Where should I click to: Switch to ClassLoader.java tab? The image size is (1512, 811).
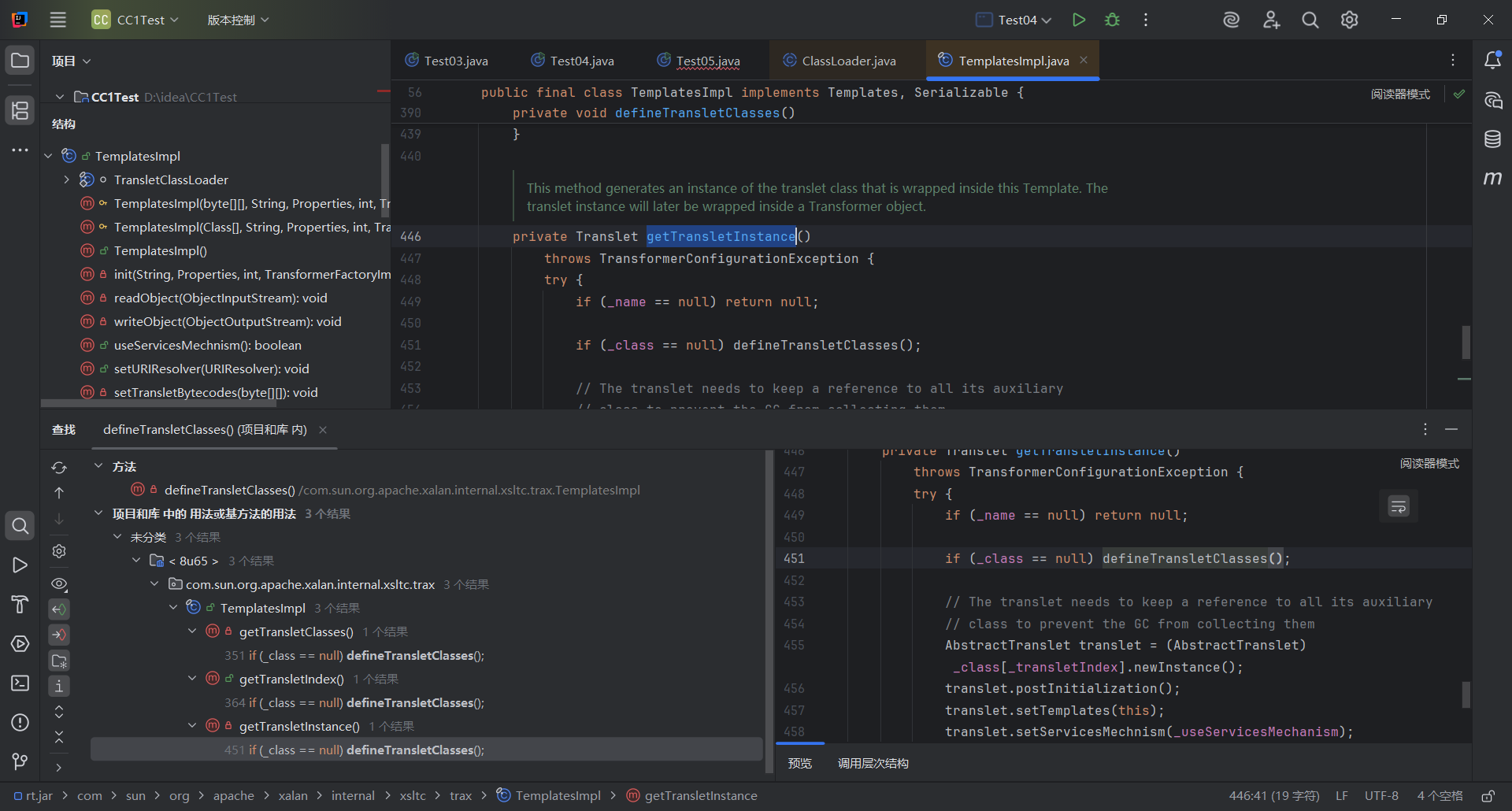pos(839,61)
